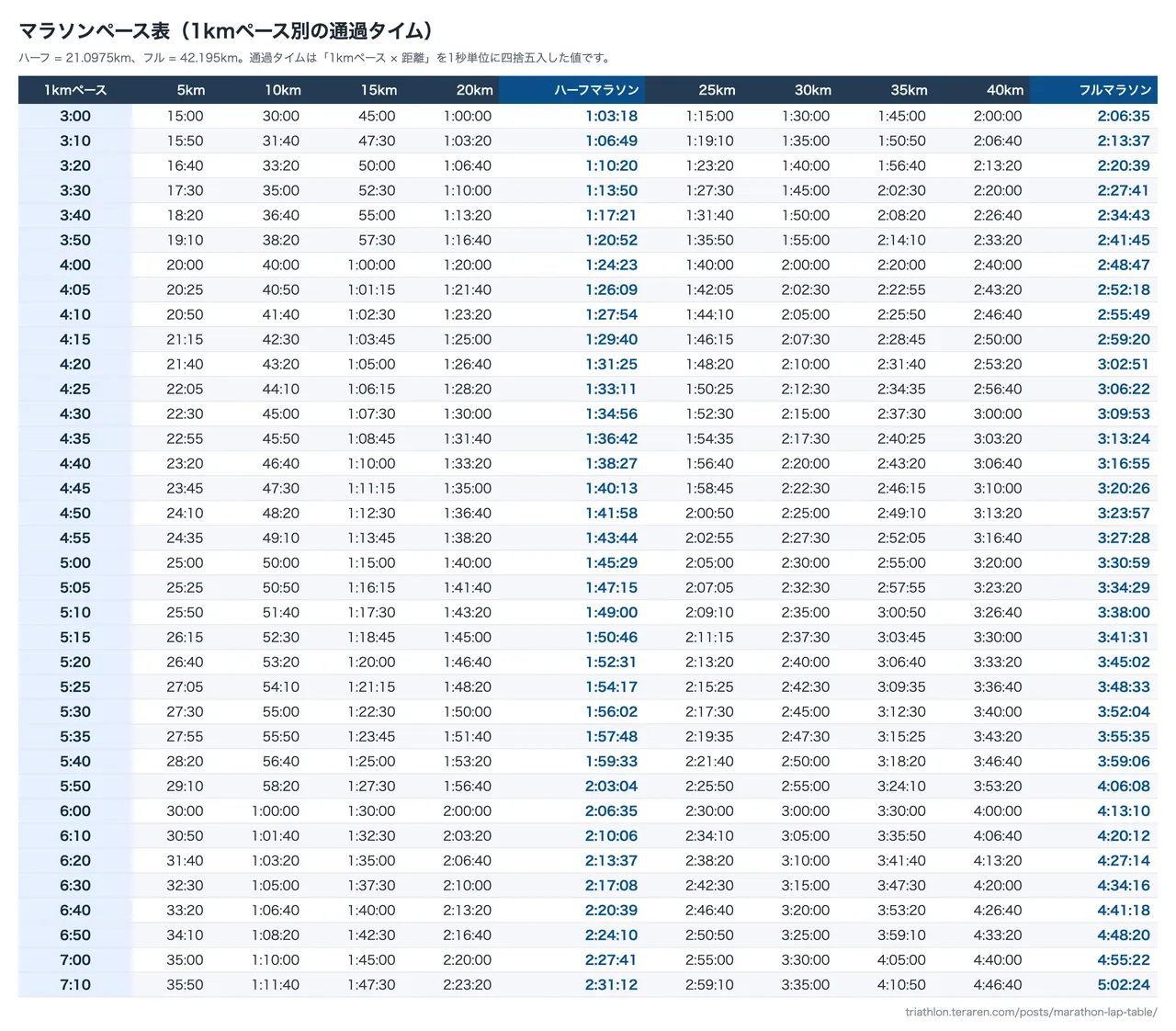The width and height of the screenshot is (1176, 1031).
Task: Select the 5:00 pace row label
Action: pyautogui.click(x=75, y=562)
